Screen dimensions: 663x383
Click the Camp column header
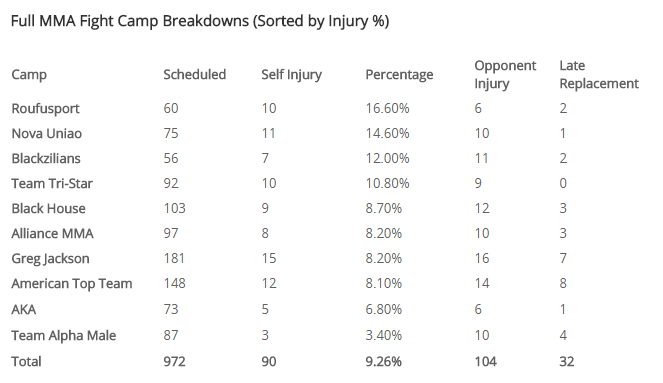(29, 75)
